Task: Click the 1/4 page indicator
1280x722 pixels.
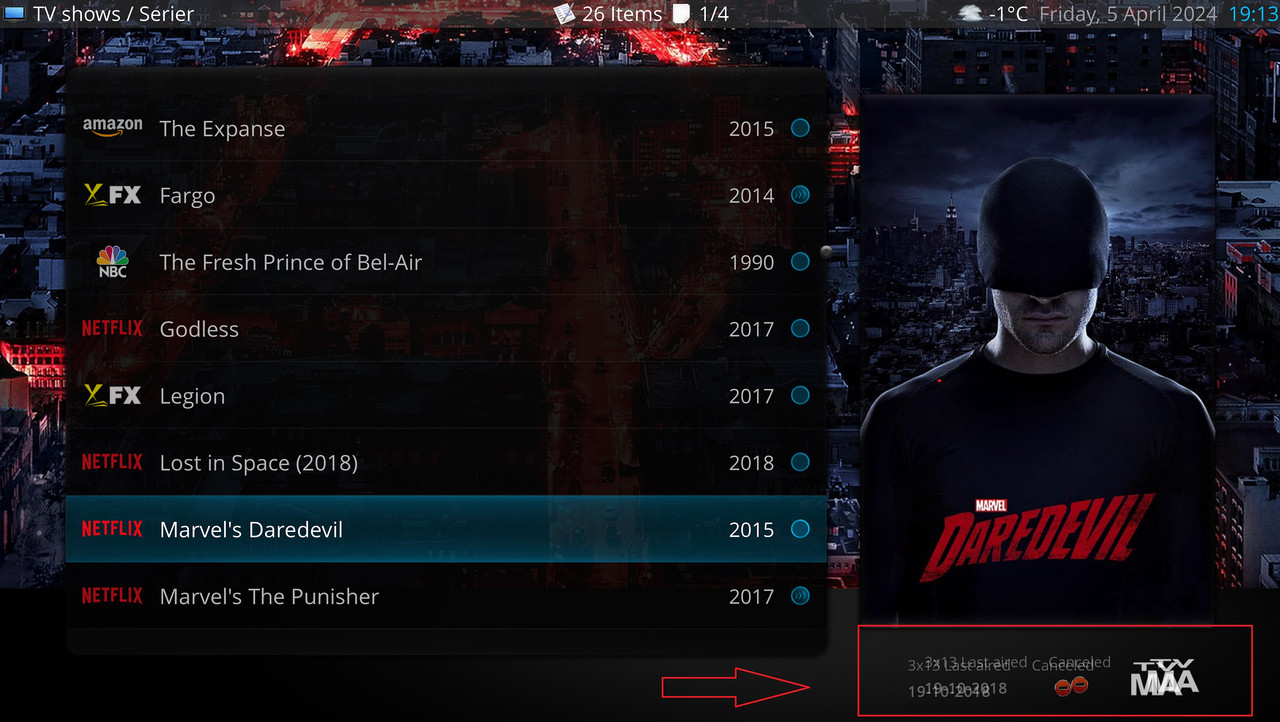Action: click(714, 14)
